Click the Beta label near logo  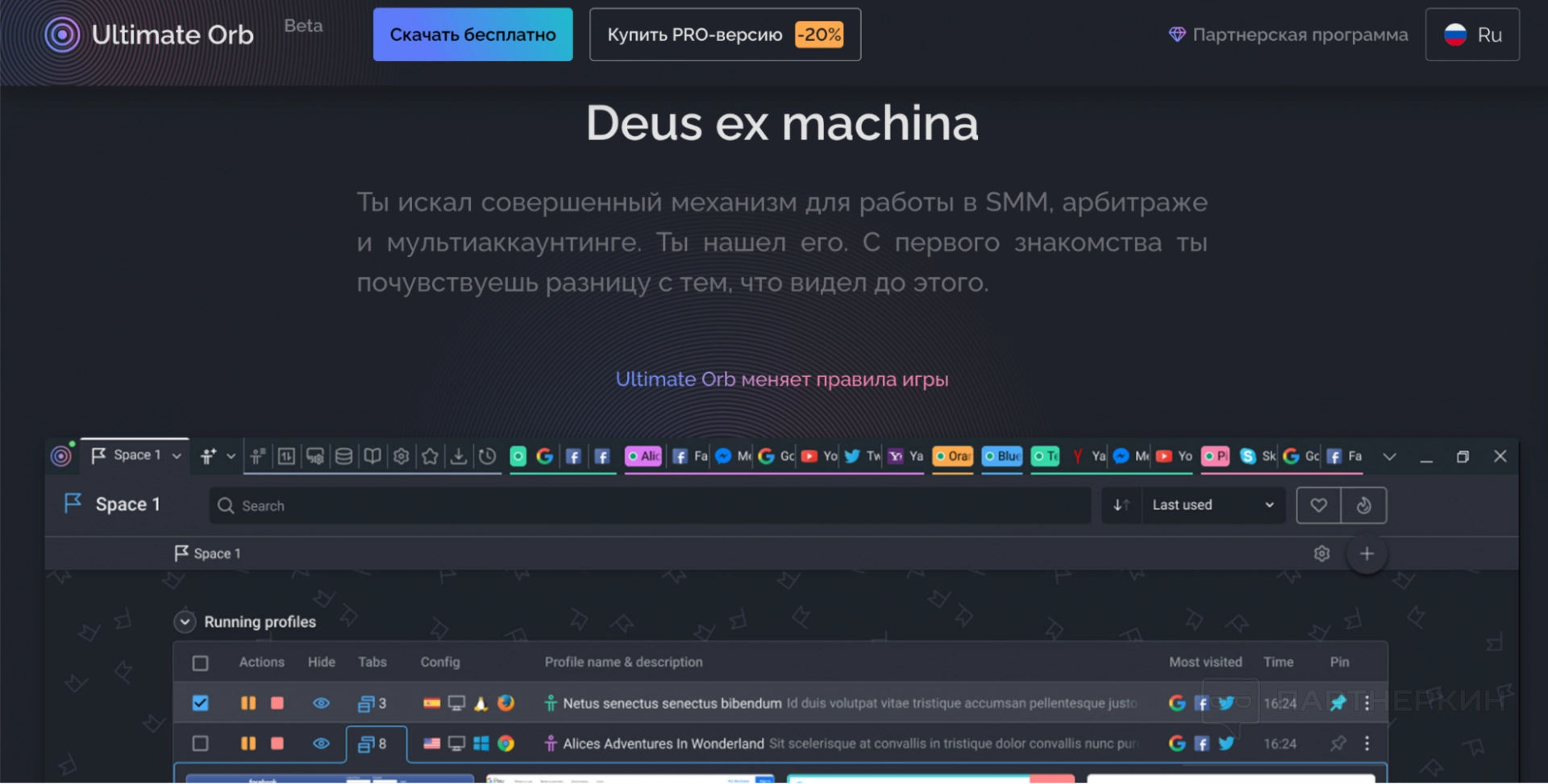click(x=303, y=26)
